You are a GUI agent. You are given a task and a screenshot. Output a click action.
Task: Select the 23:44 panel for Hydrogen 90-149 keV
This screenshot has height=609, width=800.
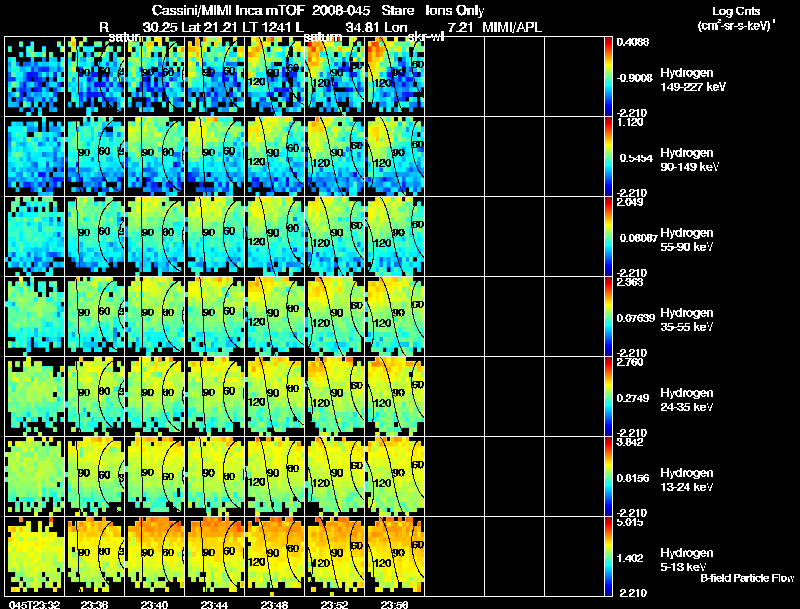tap(215, 157)
